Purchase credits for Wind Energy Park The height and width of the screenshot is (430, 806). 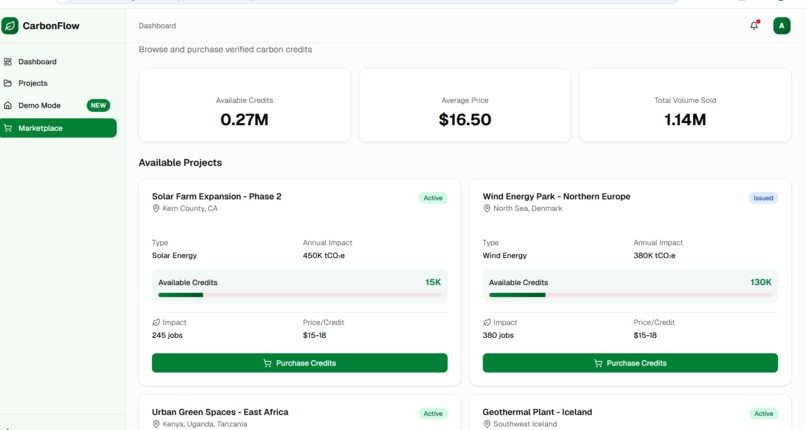click(x=630, y=363)
